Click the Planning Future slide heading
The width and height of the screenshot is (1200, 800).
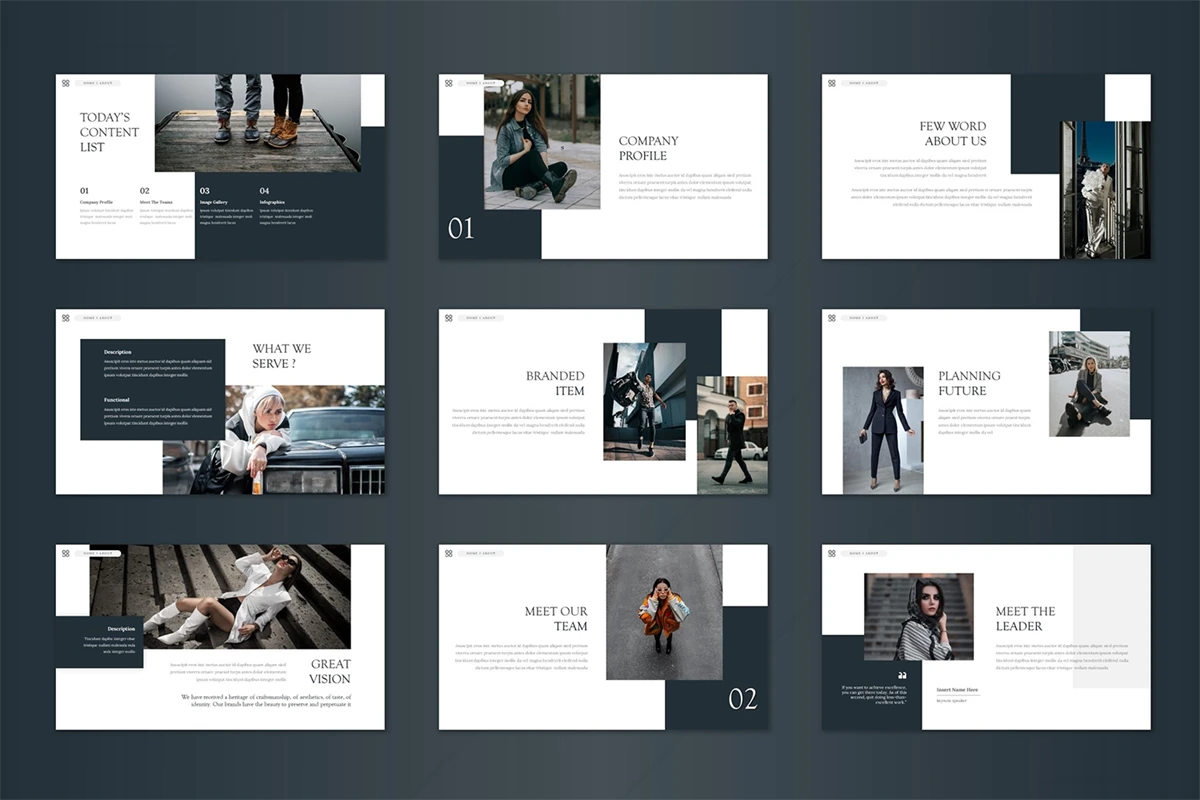pyautogui.click(x=968, y=383)
